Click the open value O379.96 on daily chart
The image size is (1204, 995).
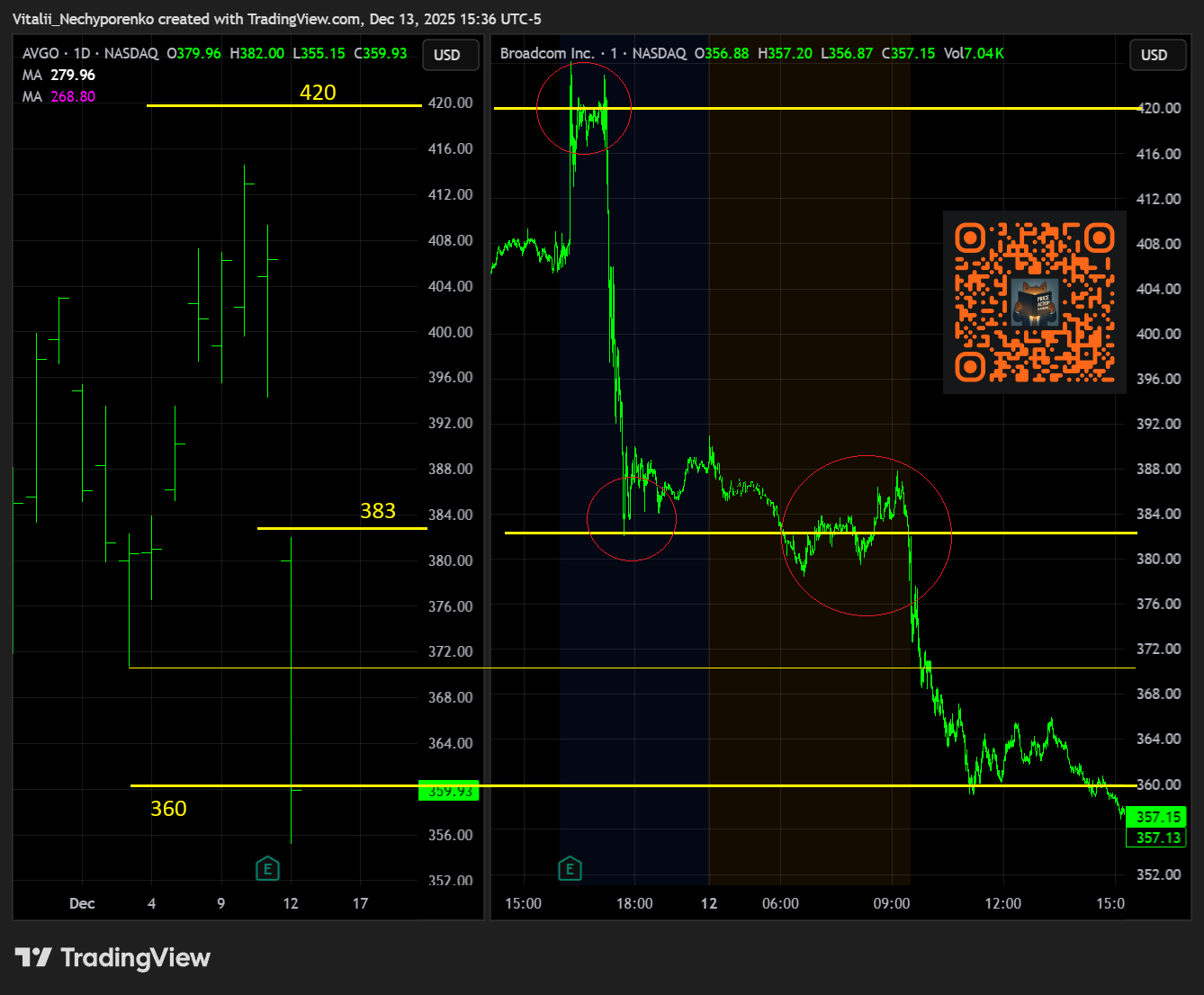tap(194, 53)
